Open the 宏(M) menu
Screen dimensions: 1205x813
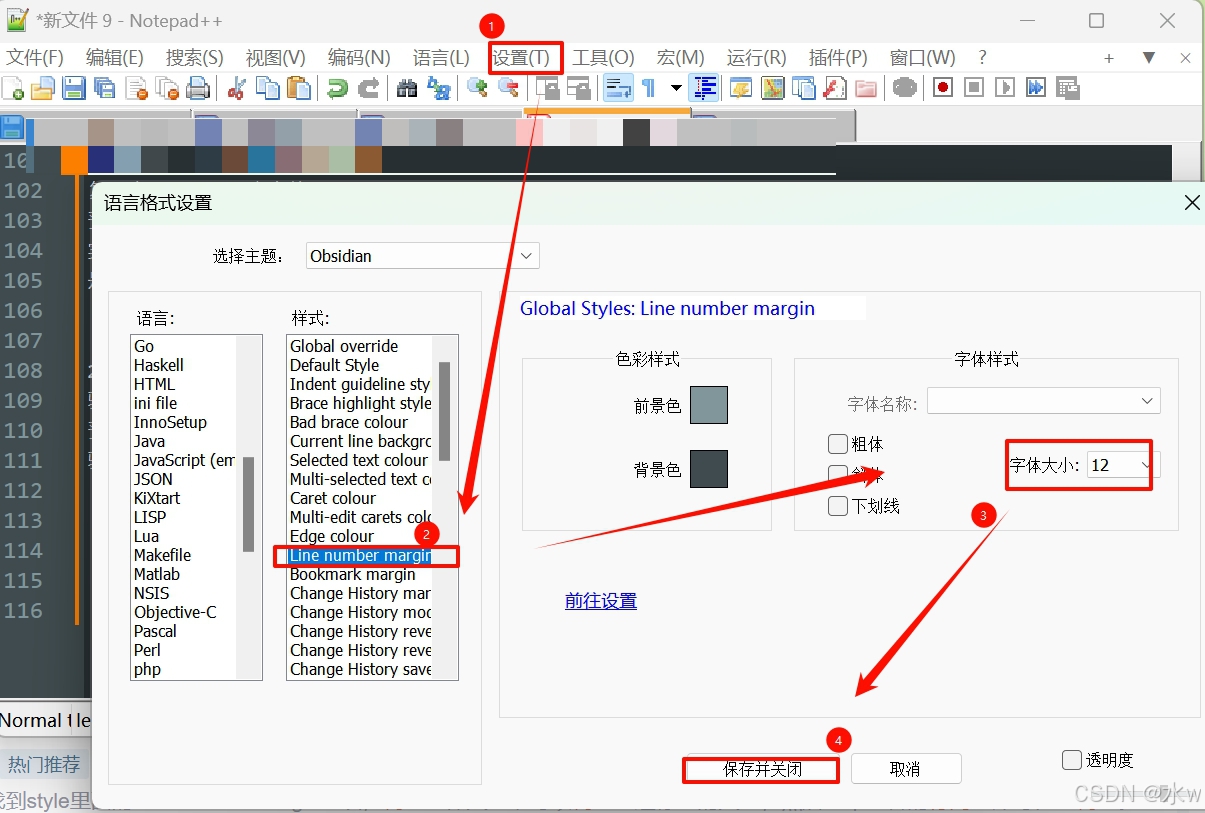pyautogui.click(x=681, y=58)
